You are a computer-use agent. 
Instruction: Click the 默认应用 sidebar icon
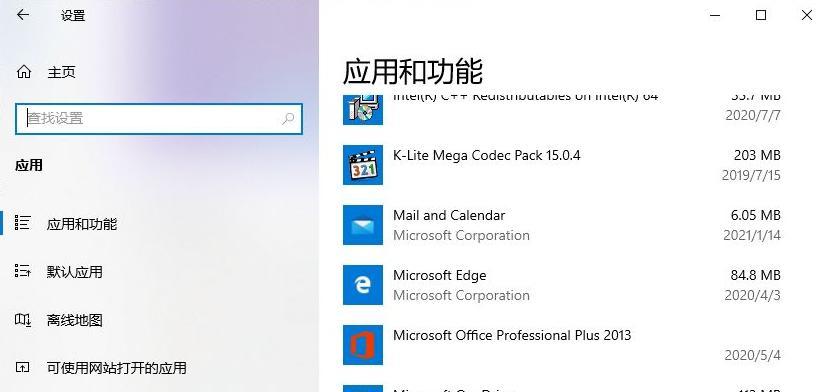point(23,271)
